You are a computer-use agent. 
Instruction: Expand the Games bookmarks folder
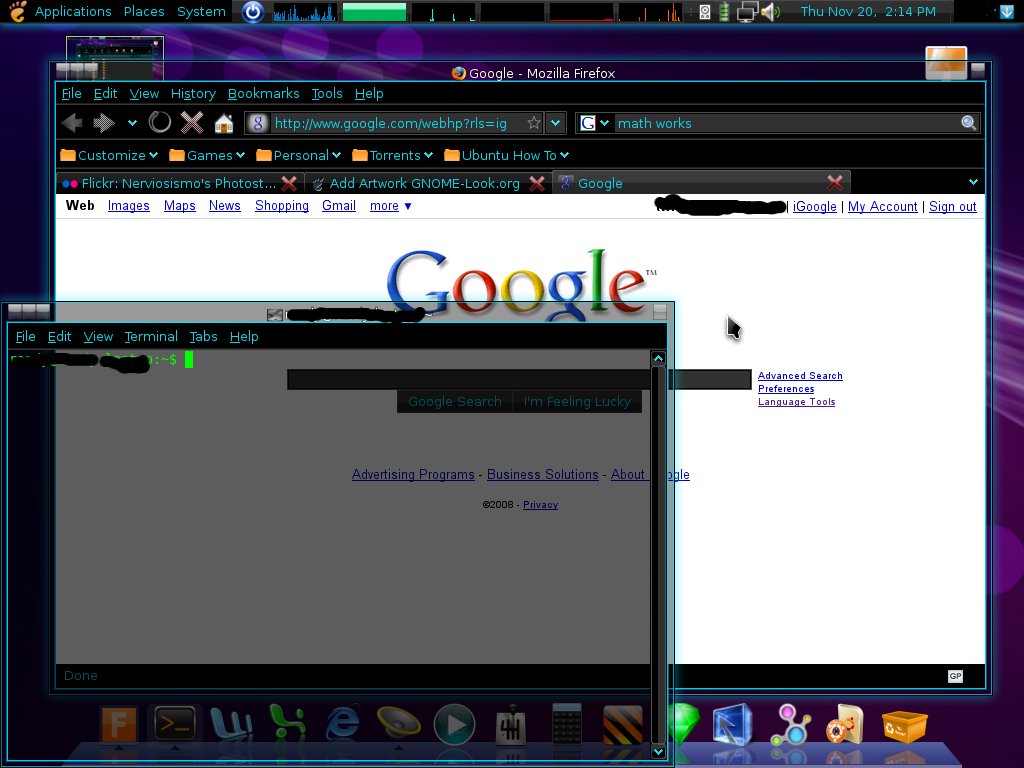pos(207,155)
